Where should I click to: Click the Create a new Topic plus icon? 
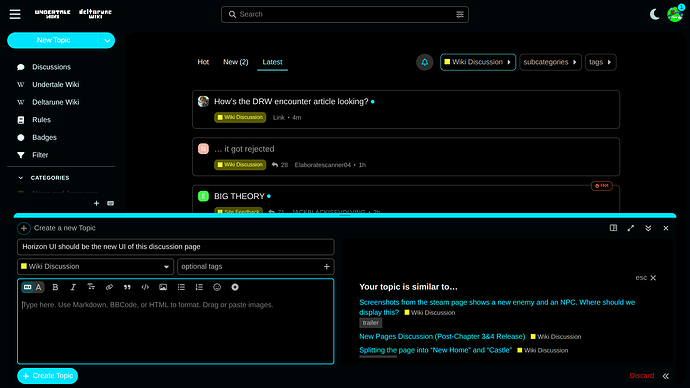click(x=24, y=228)
